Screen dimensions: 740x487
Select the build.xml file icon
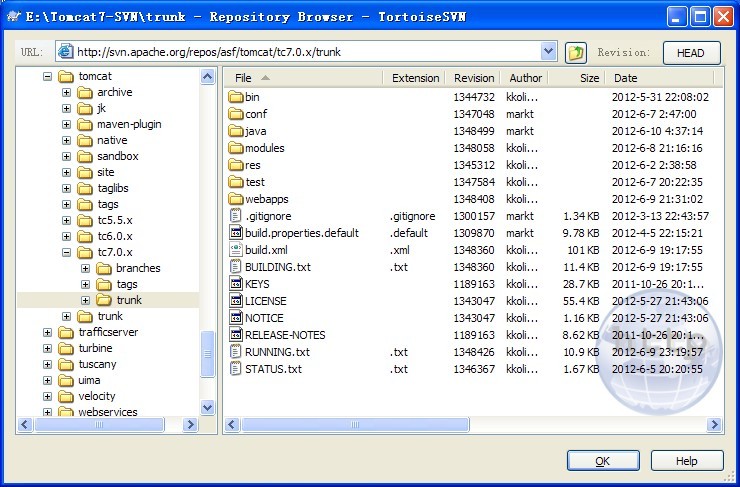(236, 250)
